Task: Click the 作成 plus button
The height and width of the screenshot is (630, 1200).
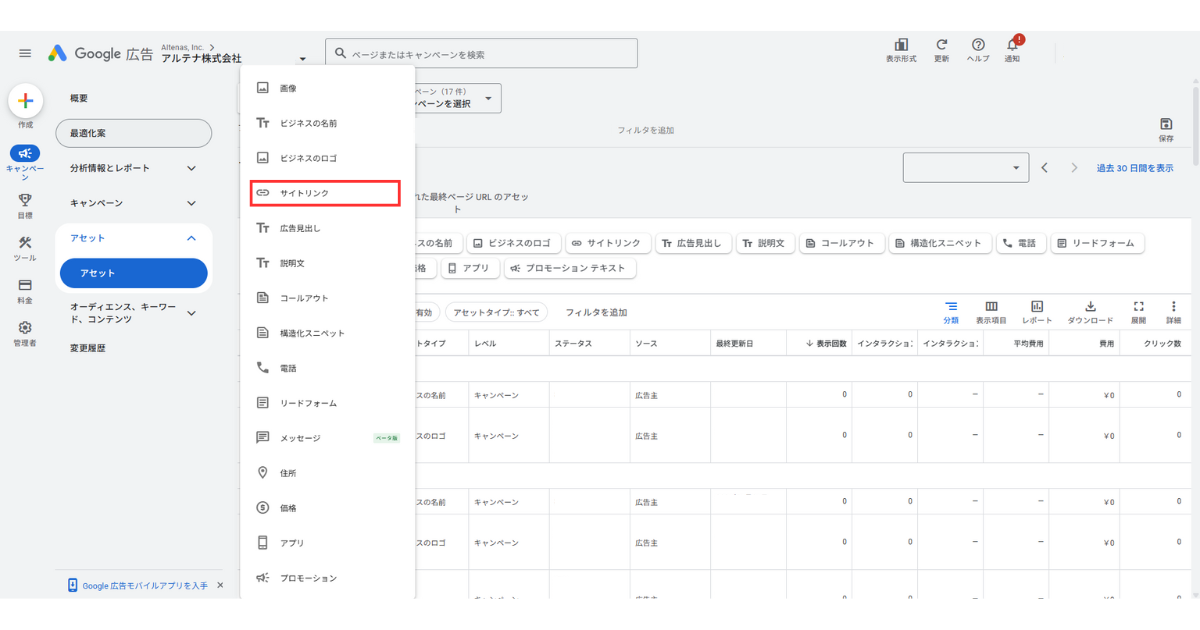Action: (x=25, y=101)
